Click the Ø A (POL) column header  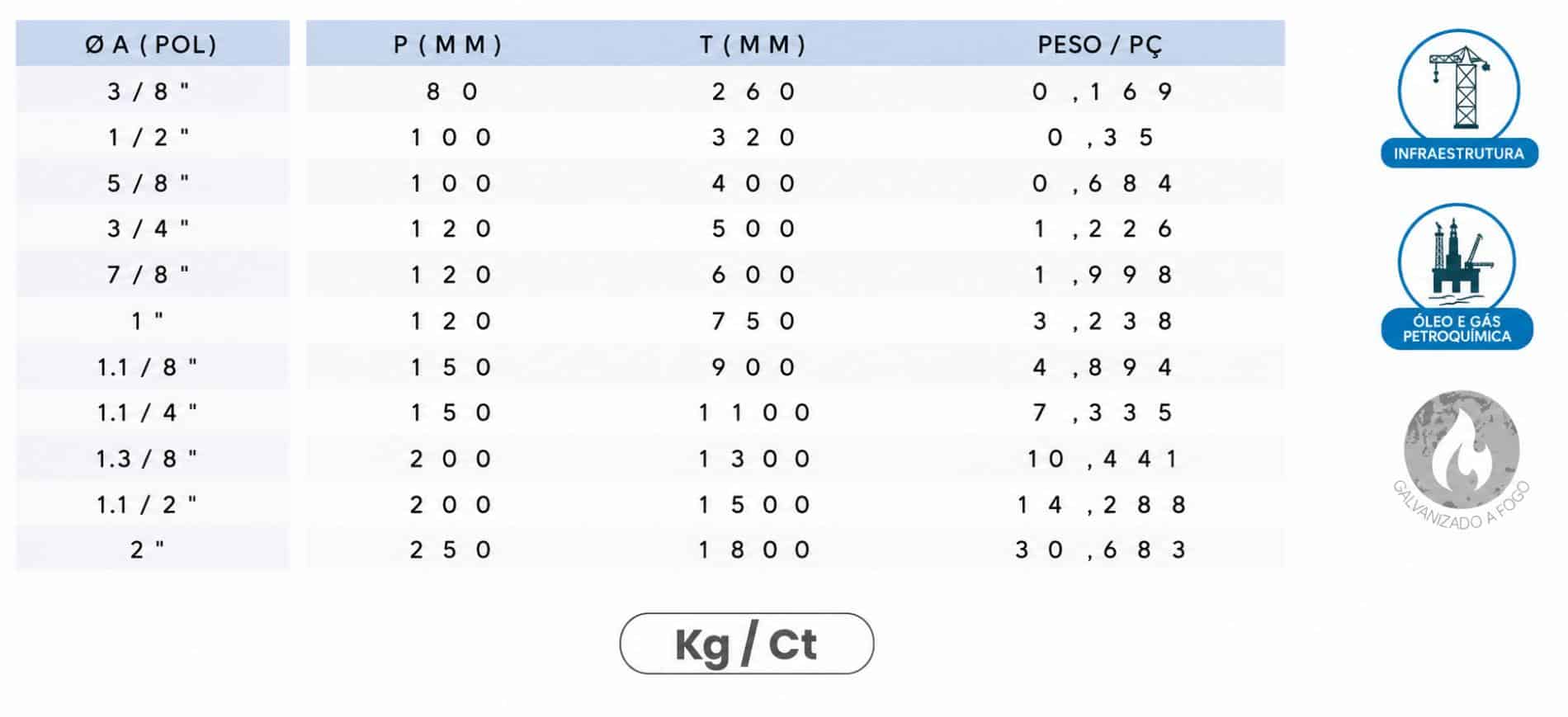coord(153,43)
